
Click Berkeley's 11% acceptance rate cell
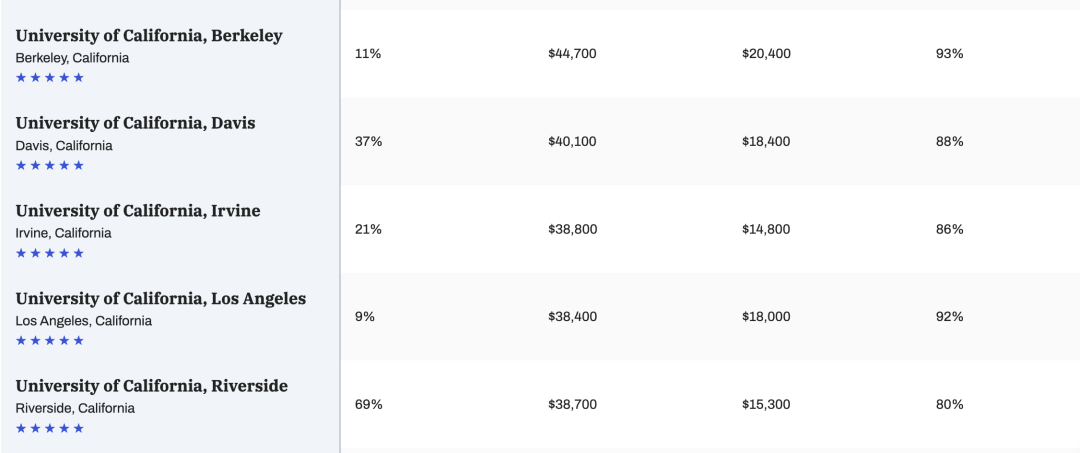[368, 54]
